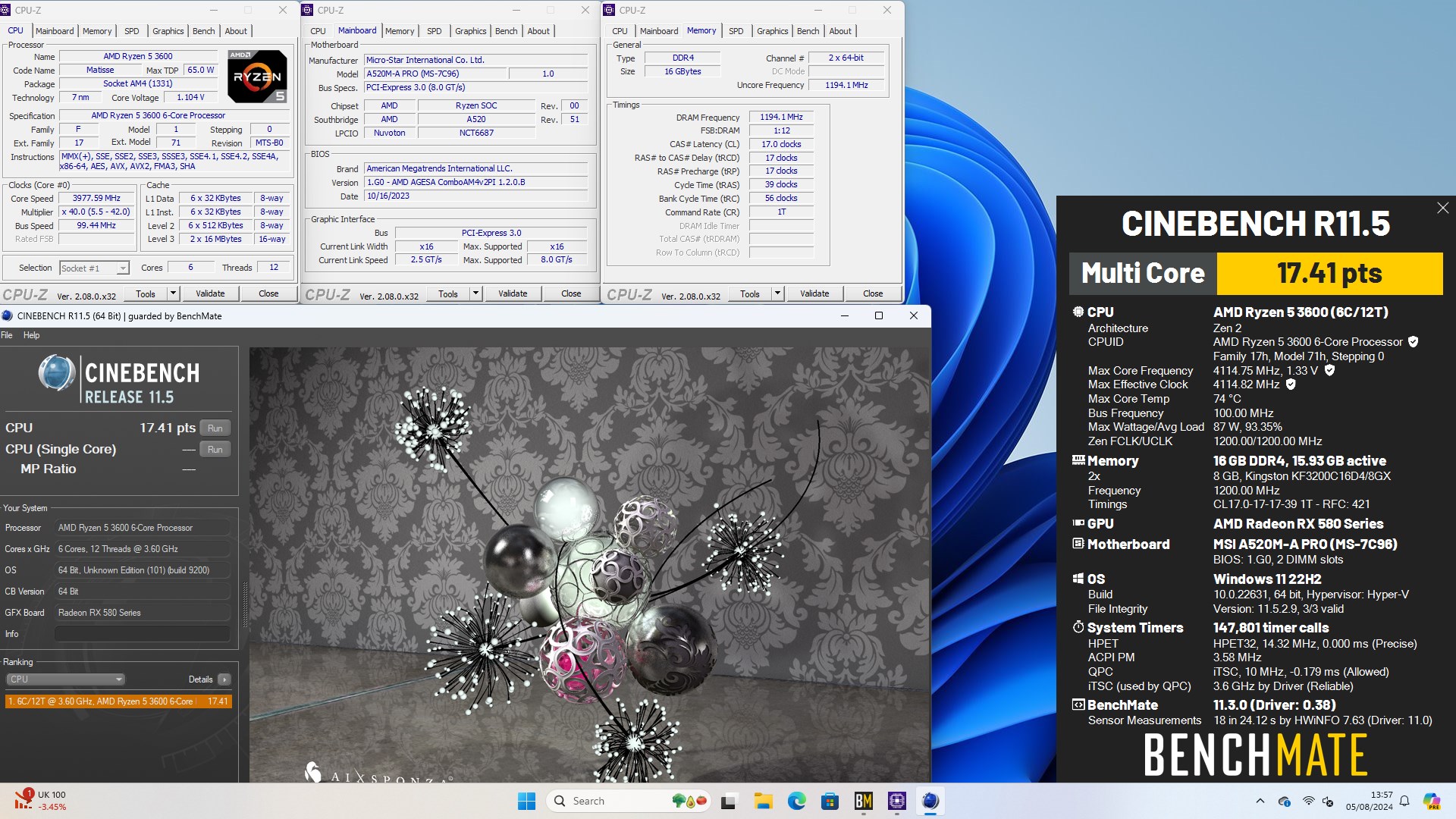This screenshot has width=1456, height=819.
Task: Run the CPU Single Core test
Action: click(215, 450)
